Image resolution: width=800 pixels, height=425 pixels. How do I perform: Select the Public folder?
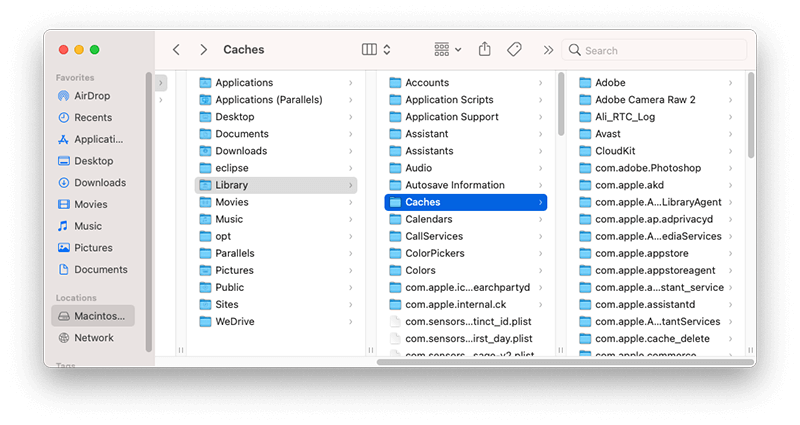pos(276,287)
